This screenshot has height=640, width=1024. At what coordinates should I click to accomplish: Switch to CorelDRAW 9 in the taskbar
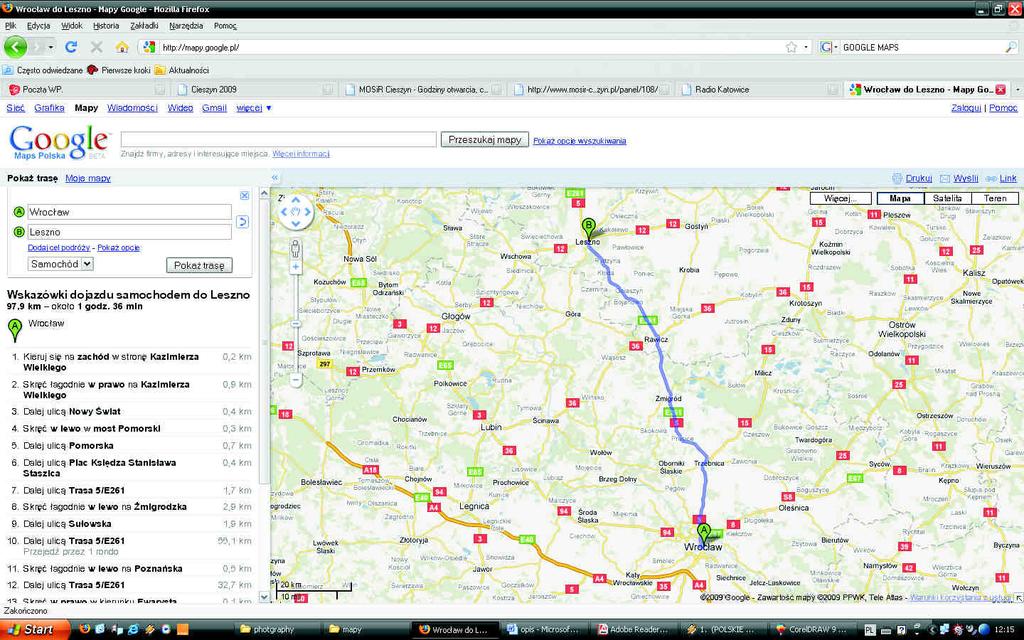coord(813,630)
